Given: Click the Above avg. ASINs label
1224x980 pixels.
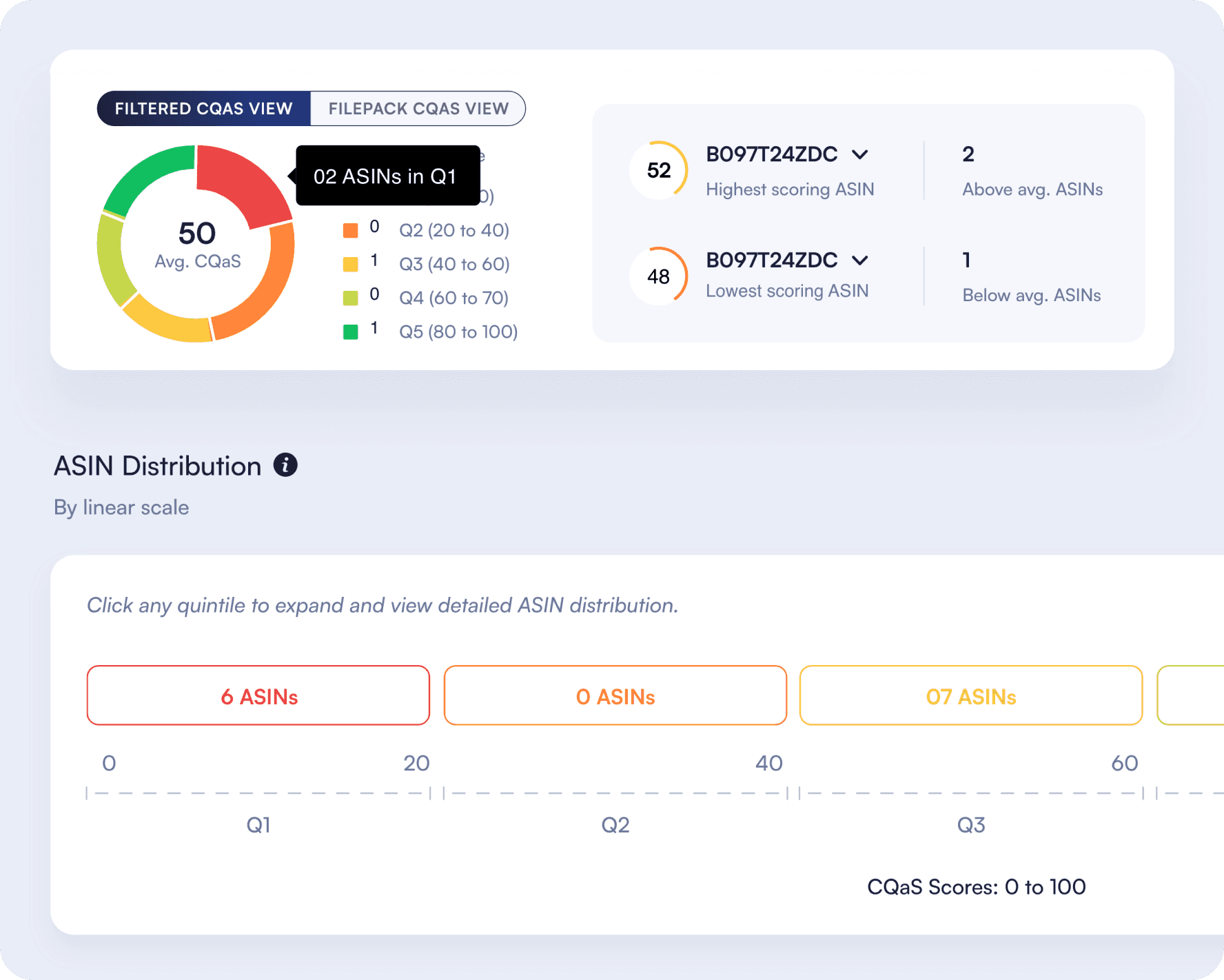Looking at the screenshot, I should (x=1032, y=190).
